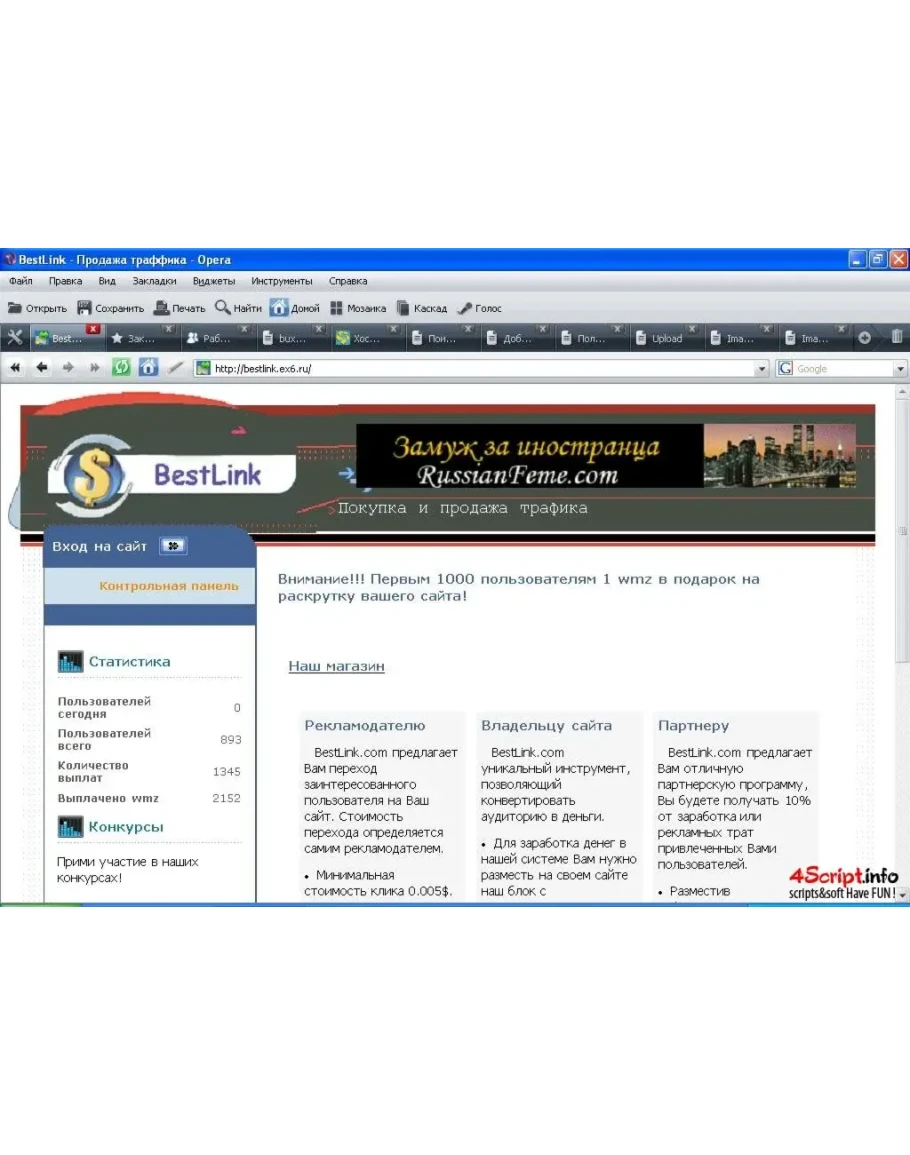910x1155 pixels.
Task: Click the Открыть (Open) toolbar icon
Action: [15, 308]
